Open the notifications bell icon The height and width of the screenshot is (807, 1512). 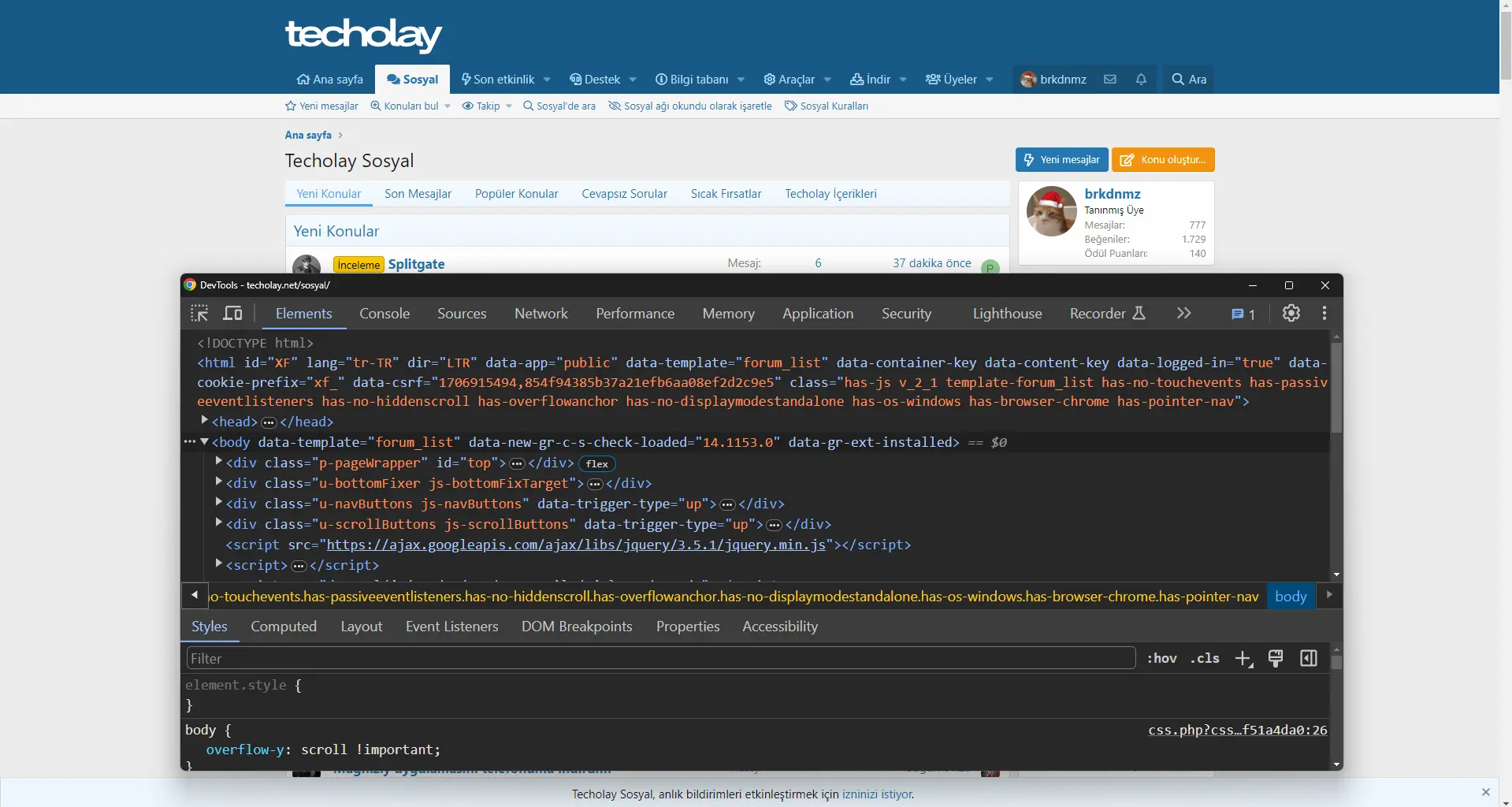tap(1141, 79)
